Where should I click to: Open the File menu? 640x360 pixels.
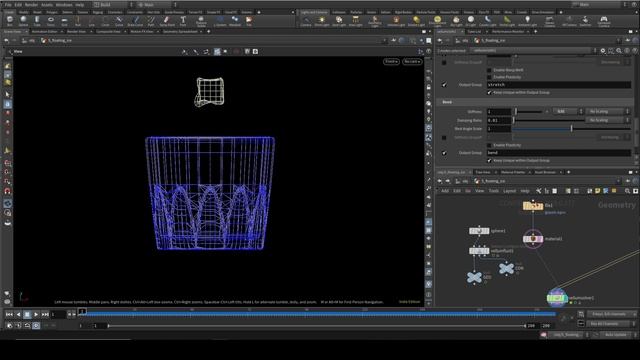pyautogui.click(x=8, y=4)
